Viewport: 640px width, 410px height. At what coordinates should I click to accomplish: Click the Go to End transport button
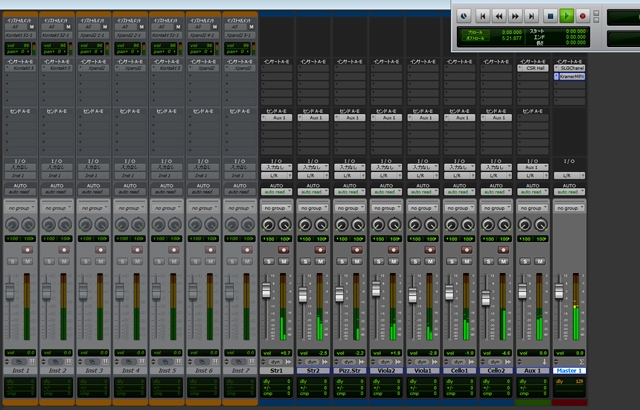point(532,15)
